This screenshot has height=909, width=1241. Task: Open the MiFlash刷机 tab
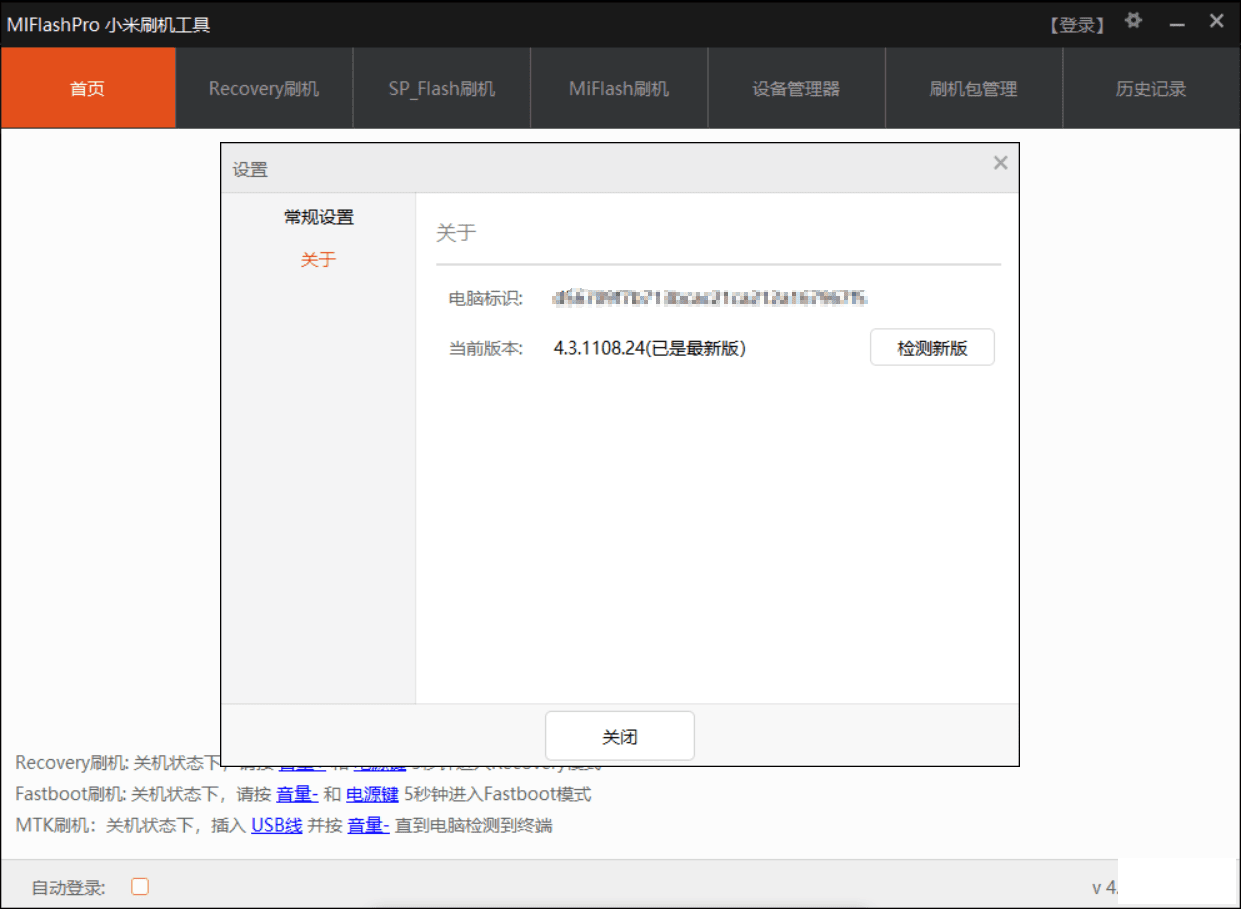coord(619,88)
